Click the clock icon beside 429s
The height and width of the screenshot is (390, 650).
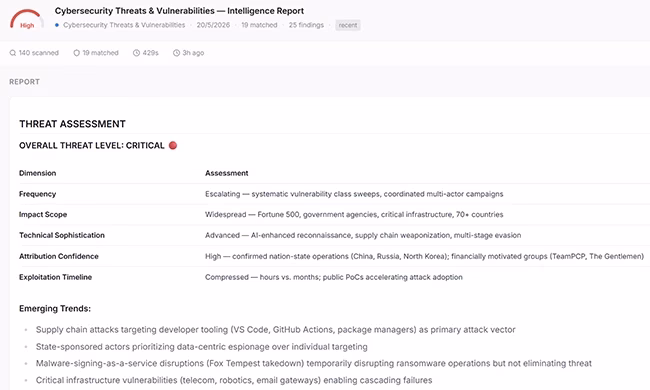tap(136, 53)
